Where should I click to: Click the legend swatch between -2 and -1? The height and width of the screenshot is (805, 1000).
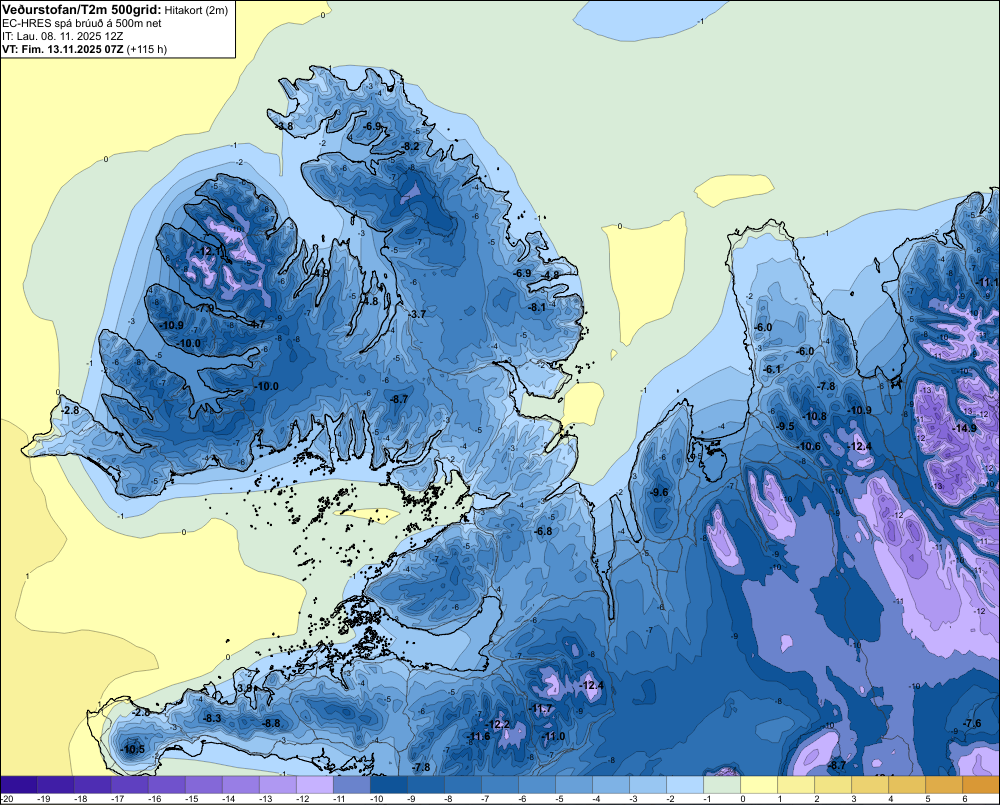(x=685, y=785)
